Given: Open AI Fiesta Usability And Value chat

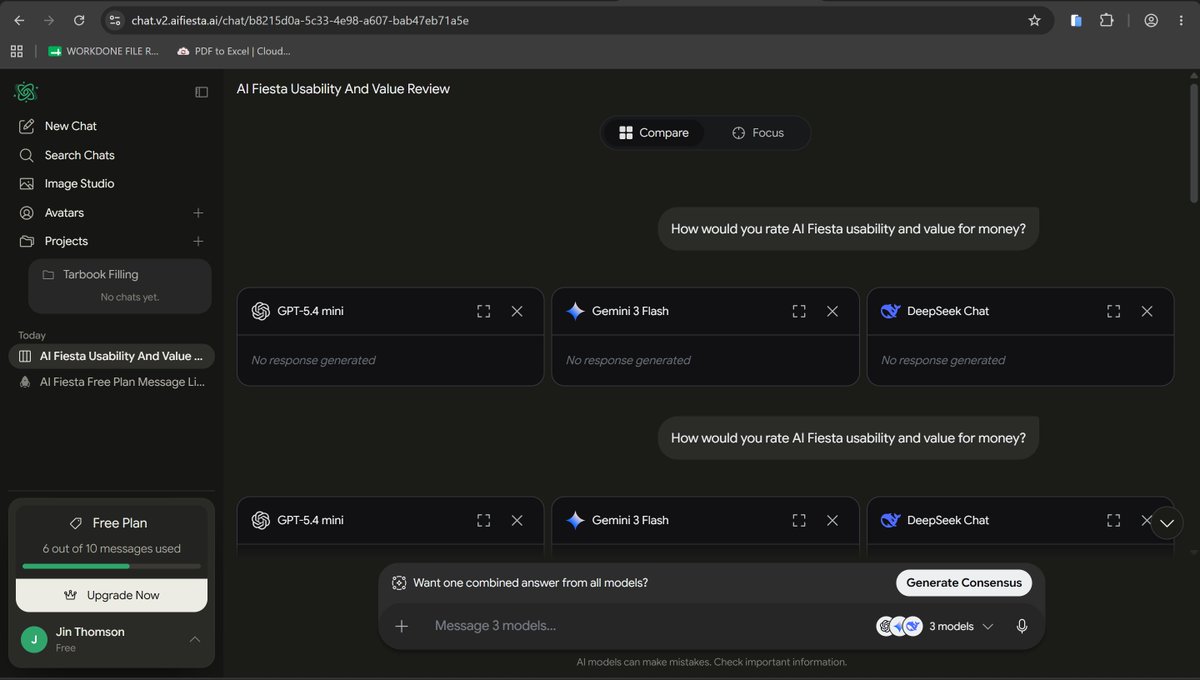Looking at the screenshot, I should point(111,356).
